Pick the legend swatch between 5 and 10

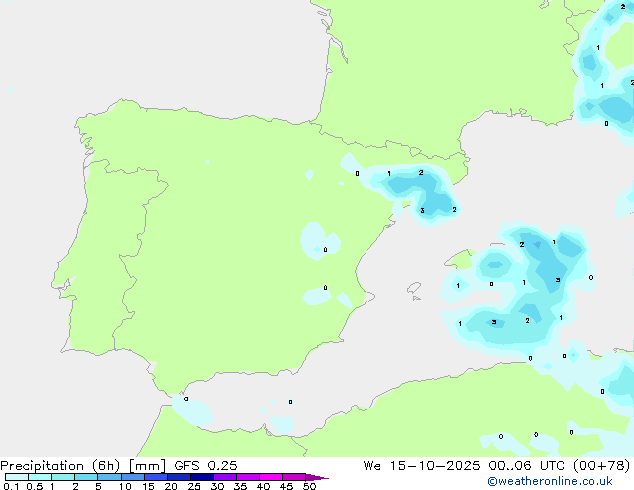point(109,477)
